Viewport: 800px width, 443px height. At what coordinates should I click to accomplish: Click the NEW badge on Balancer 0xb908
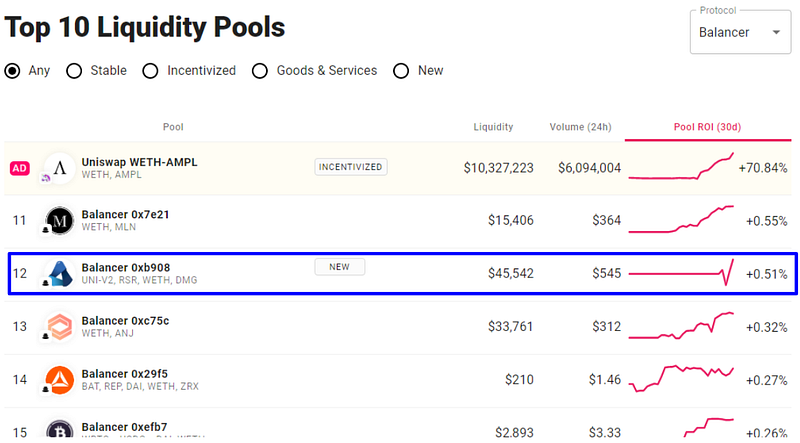coord(340,267)
